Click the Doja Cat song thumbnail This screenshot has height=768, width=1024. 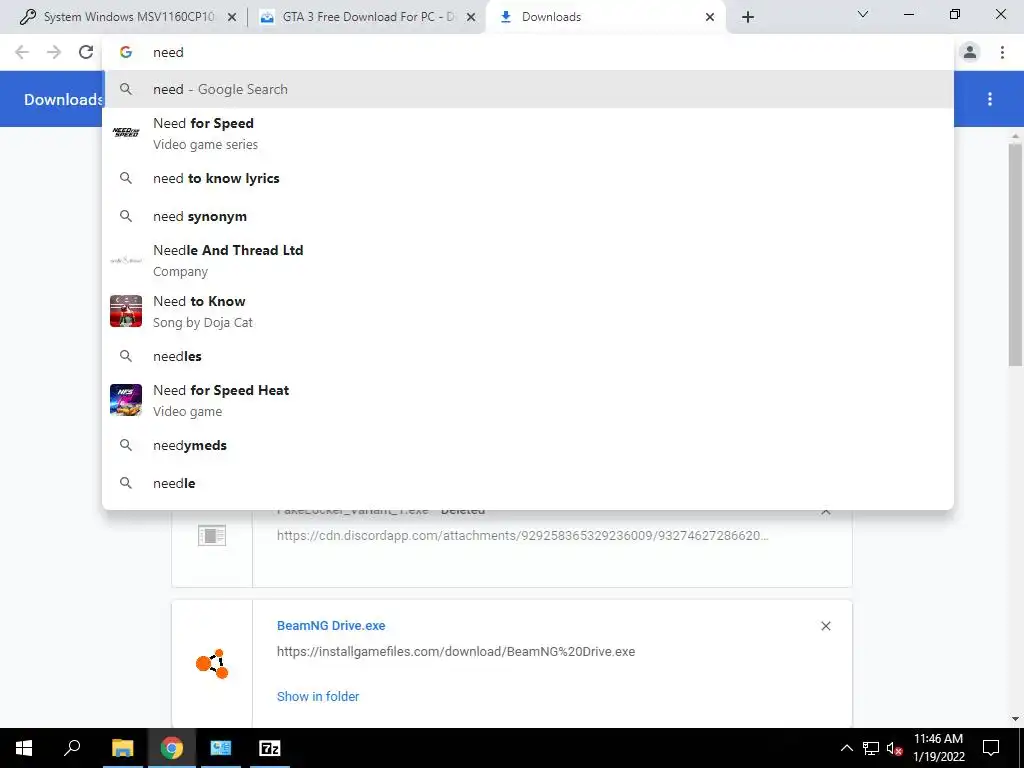tap(126, 311)
